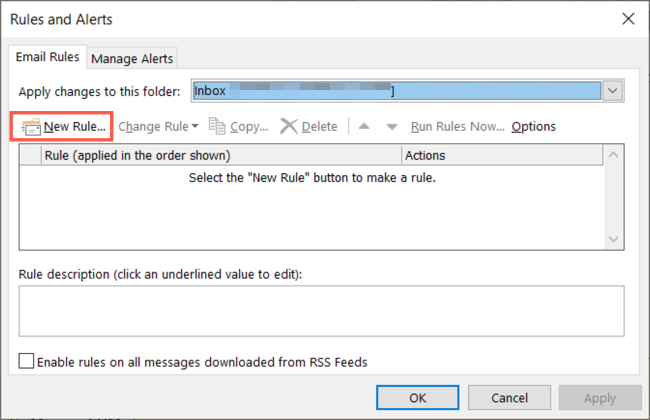Screen dimensions: 650x420
Task: Close the Rules and Alerts dialog
Action: [627, 18]
